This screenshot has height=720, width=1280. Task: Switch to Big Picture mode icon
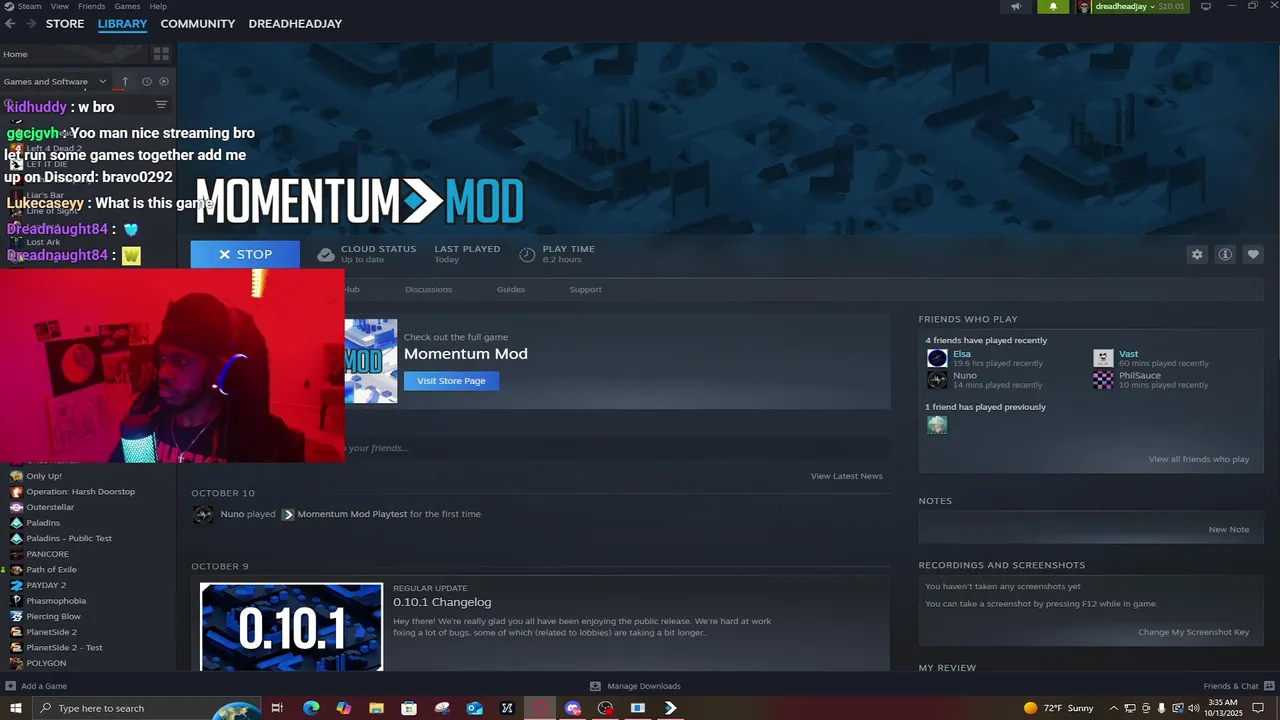pos(1205,6)
